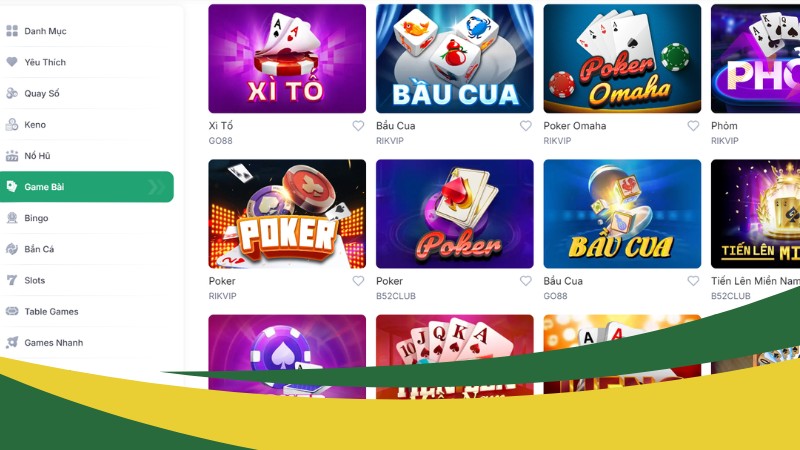This screenshot has width=800, height=450.
Task: Click the Poker RIKVIP game title link
Action: click(222, 281)
